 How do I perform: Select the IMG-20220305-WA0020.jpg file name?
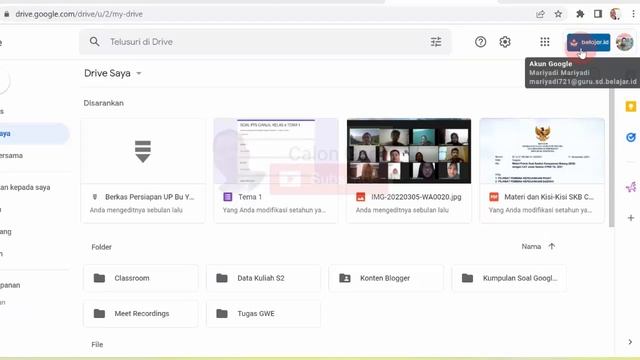[x=416, y=197]
